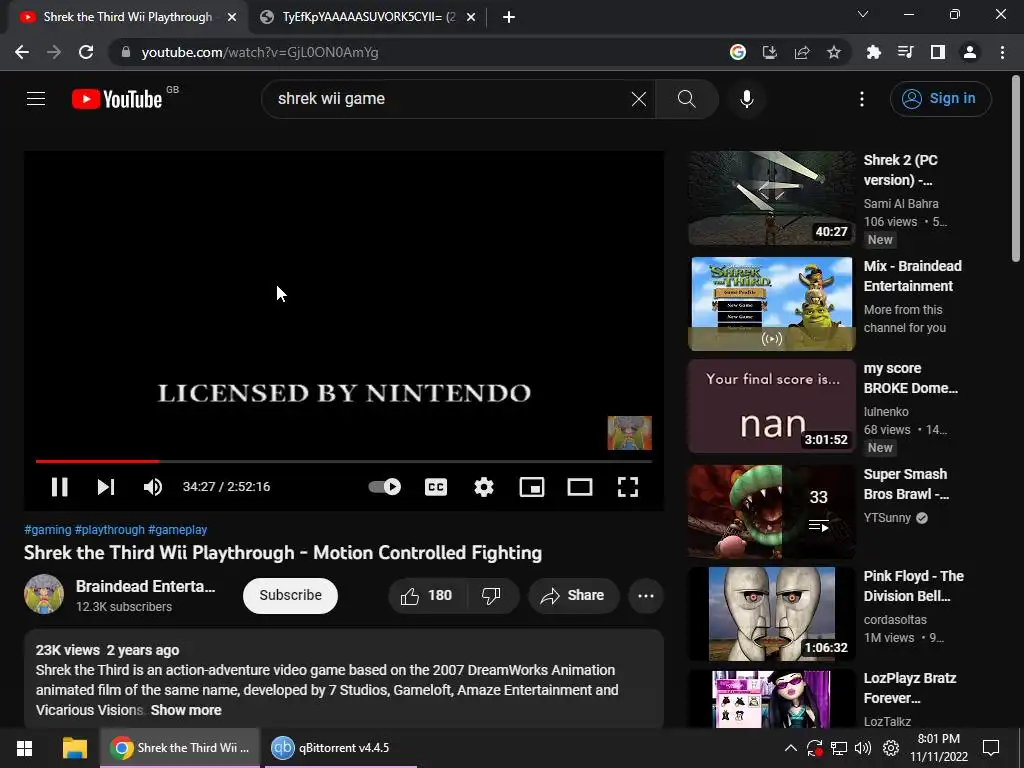Like the video with 180 likes
Screen dimensions: 1024x768
click(426, 596)
